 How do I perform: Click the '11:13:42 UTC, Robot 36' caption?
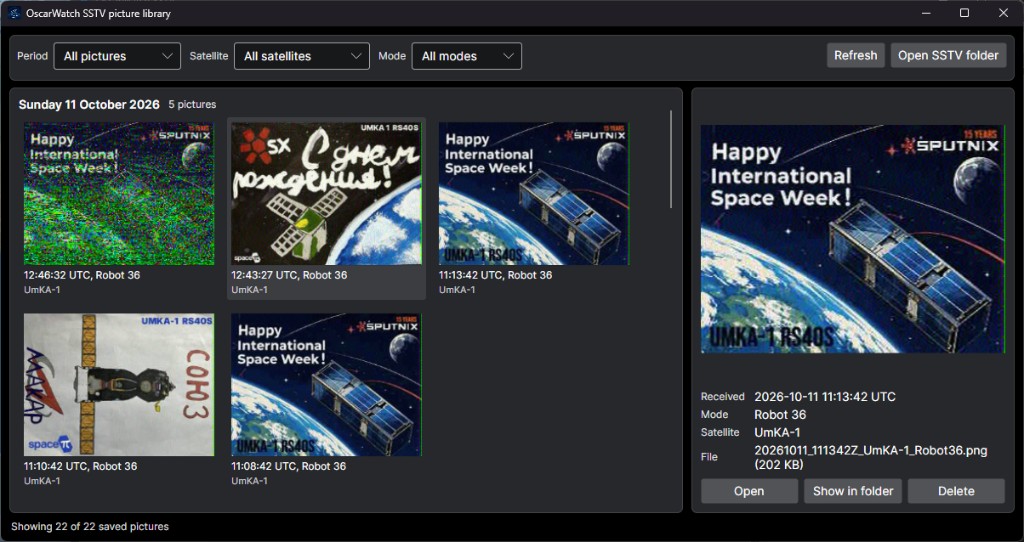pos(496,275)
